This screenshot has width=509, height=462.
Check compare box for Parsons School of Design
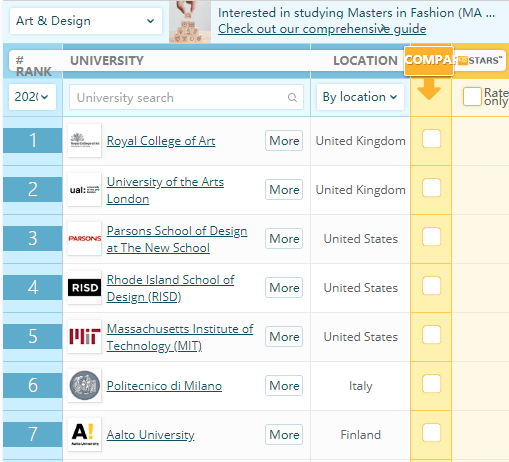click(431, 237)
